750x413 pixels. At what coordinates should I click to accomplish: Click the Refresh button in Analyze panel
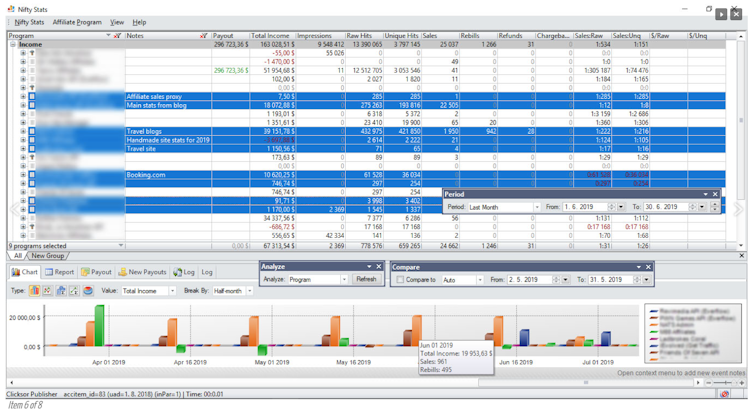pyautogui.click(x=366, y=279)
